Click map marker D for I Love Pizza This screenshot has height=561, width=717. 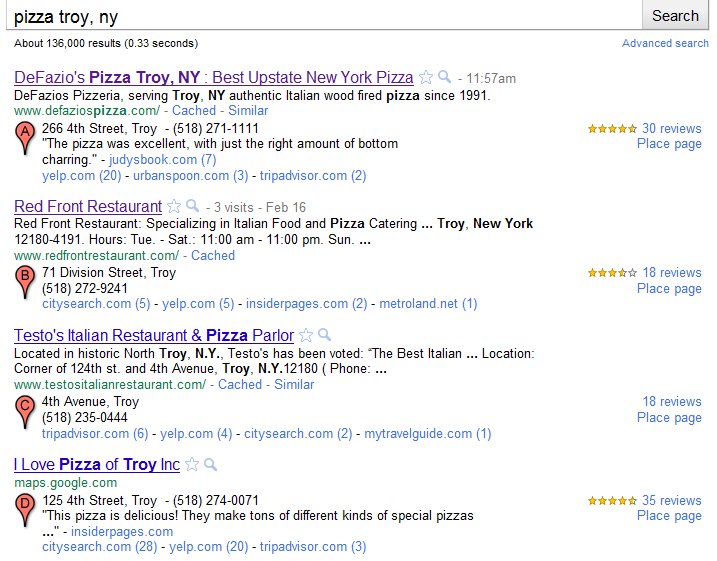(25, 510)
